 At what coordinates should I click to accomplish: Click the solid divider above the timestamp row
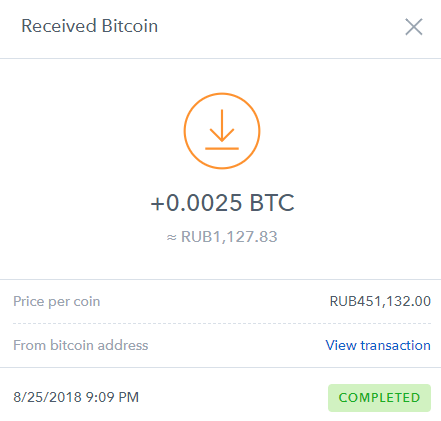[220, 368]
